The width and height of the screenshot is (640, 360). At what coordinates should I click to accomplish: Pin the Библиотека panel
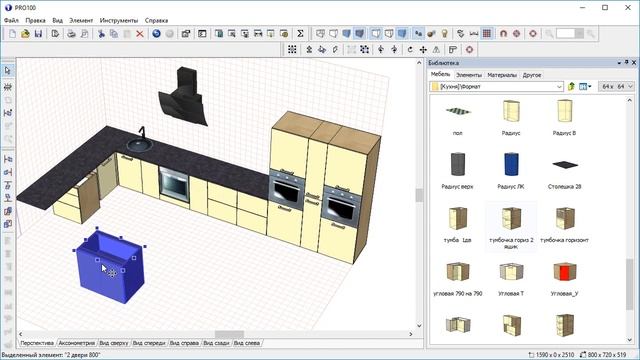(627, 62)
